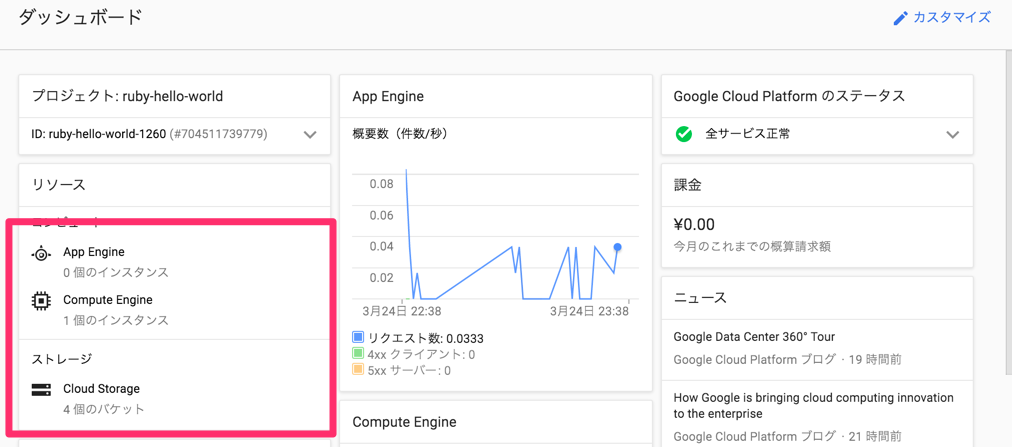Click the 4 個のバケット text
The height and width of the screenshot is (447, 1012).
(104, 409)
